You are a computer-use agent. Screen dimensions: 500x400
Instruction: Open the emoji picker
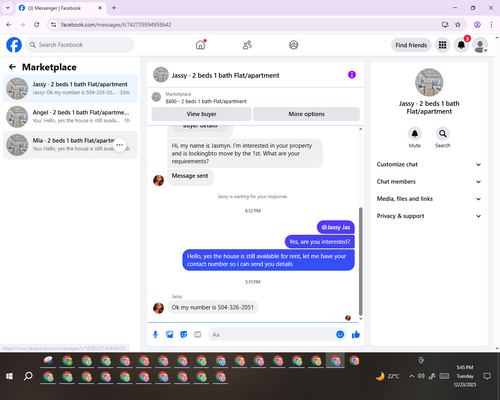(340, 334)
